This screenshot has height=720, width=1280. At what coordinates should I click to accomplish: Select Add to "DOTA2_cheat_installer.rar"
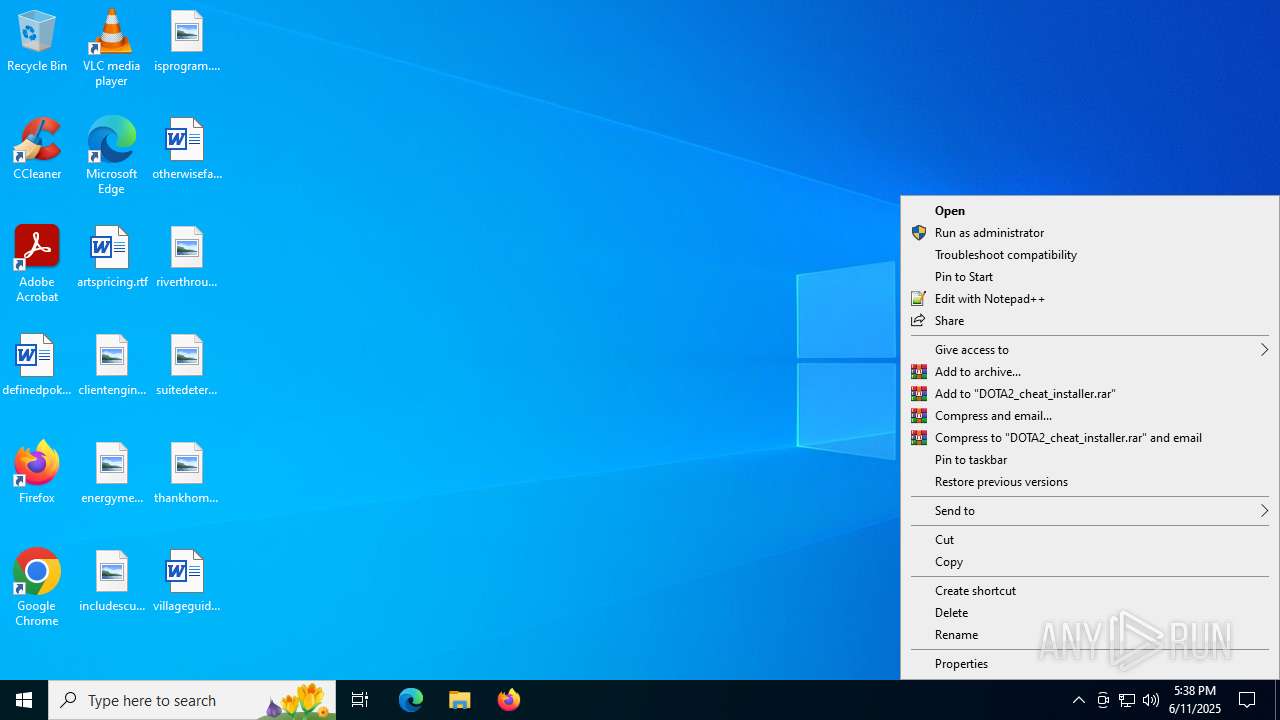[1090, 394]
